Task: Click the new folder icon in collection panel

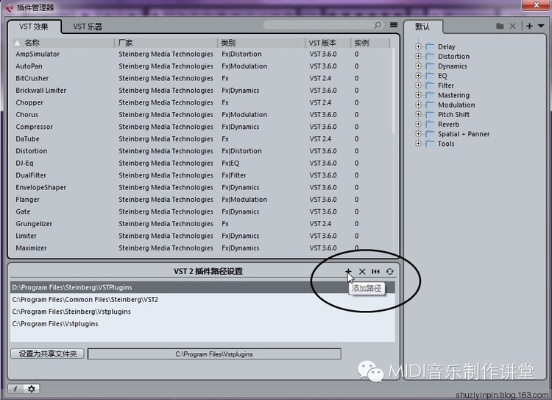Action: coord(500,26)
